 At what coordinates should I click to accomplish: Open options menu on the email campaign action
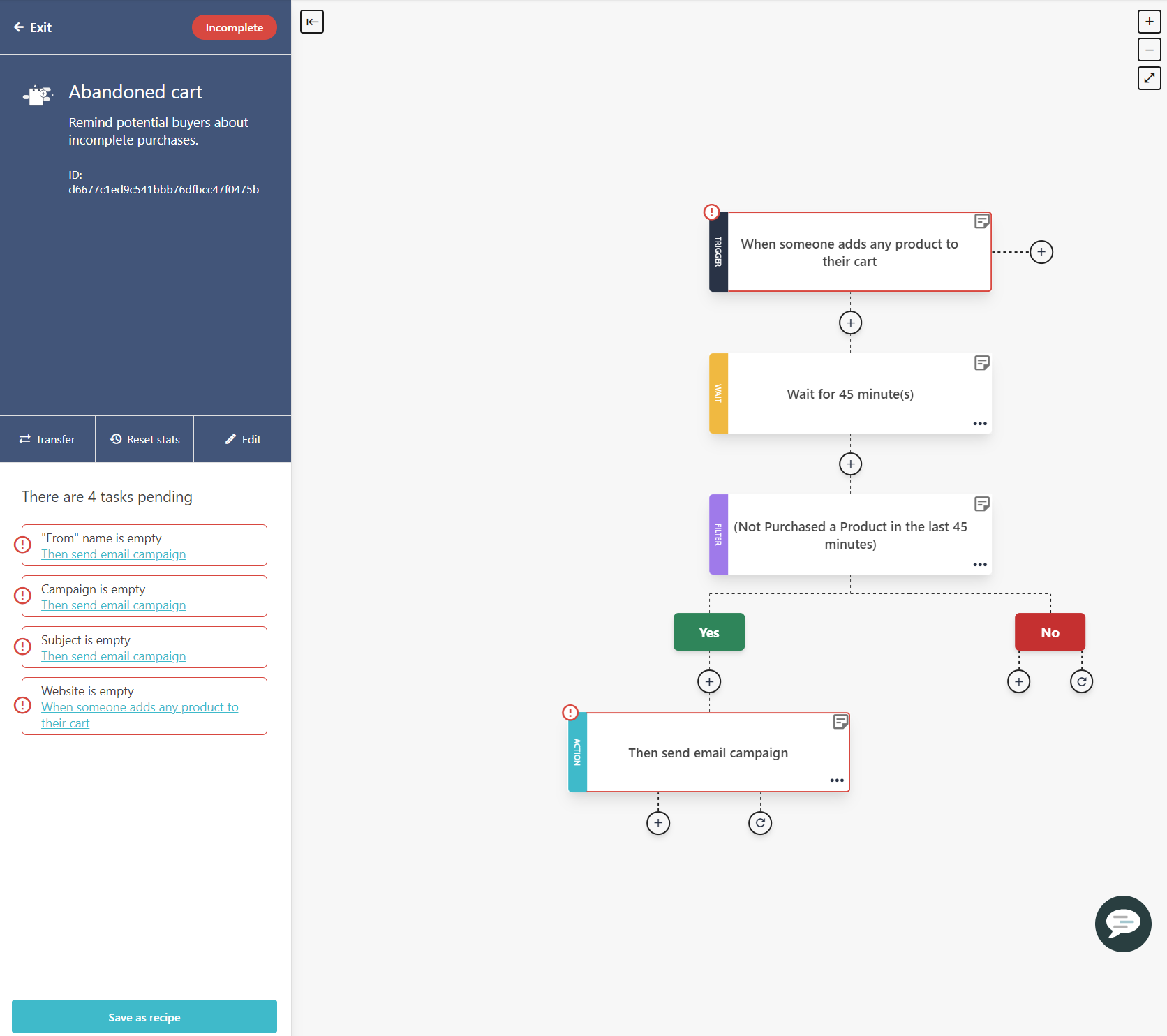tap(838, 781)
